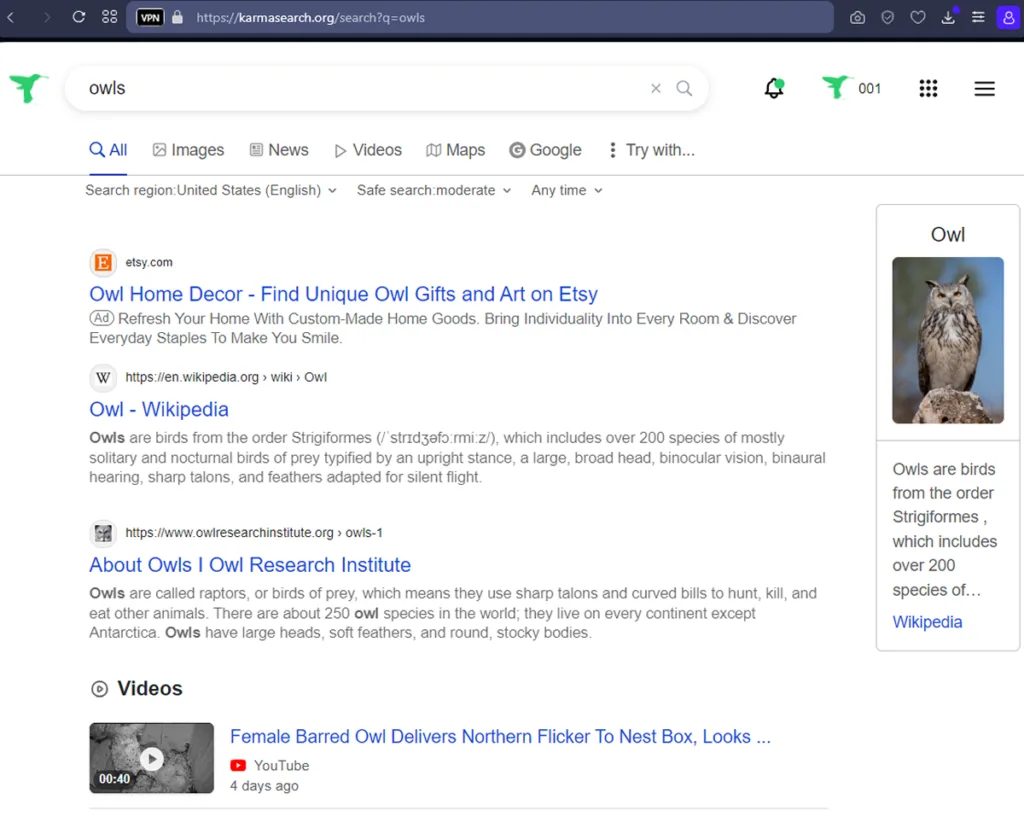1024x817 pixels.
Task: Click the Ad badge label
Action: coord(102,318)
